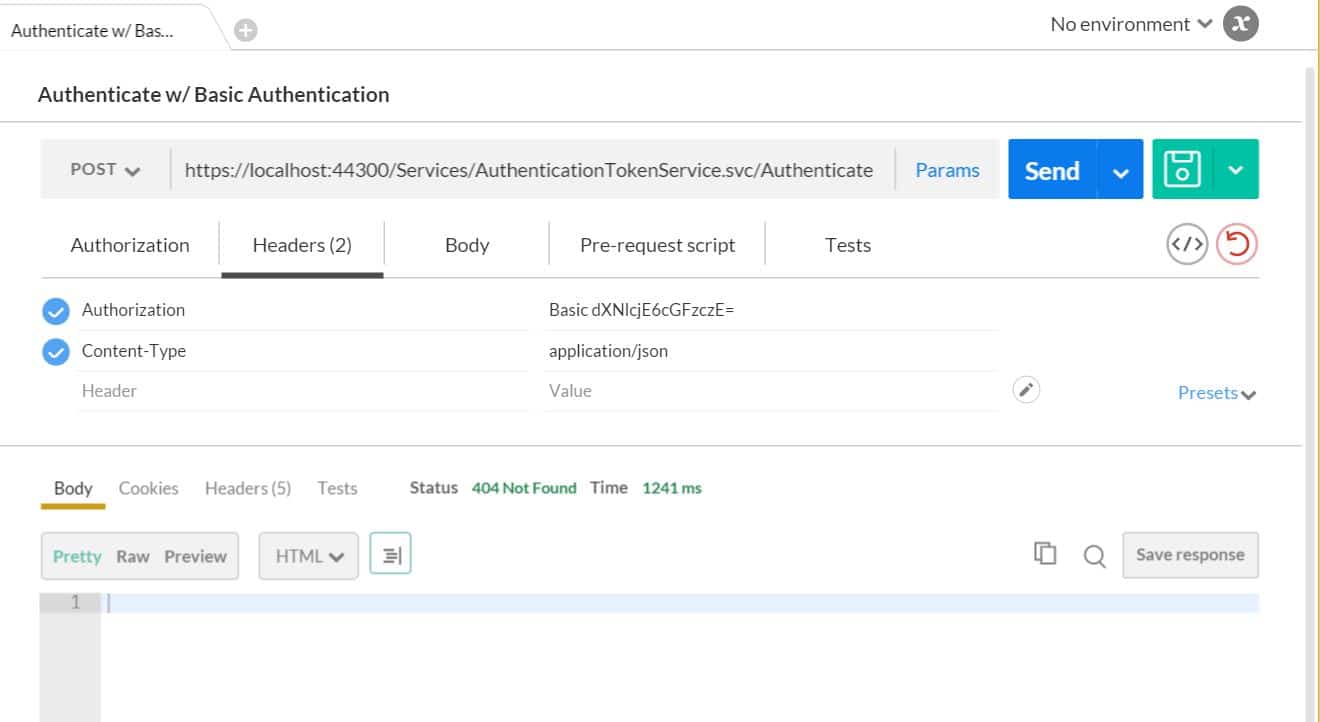The height and width of the screenshot is (722, 1320).
Task: Expand the Presets dropdown
Action: click(x=1215, y=392)
